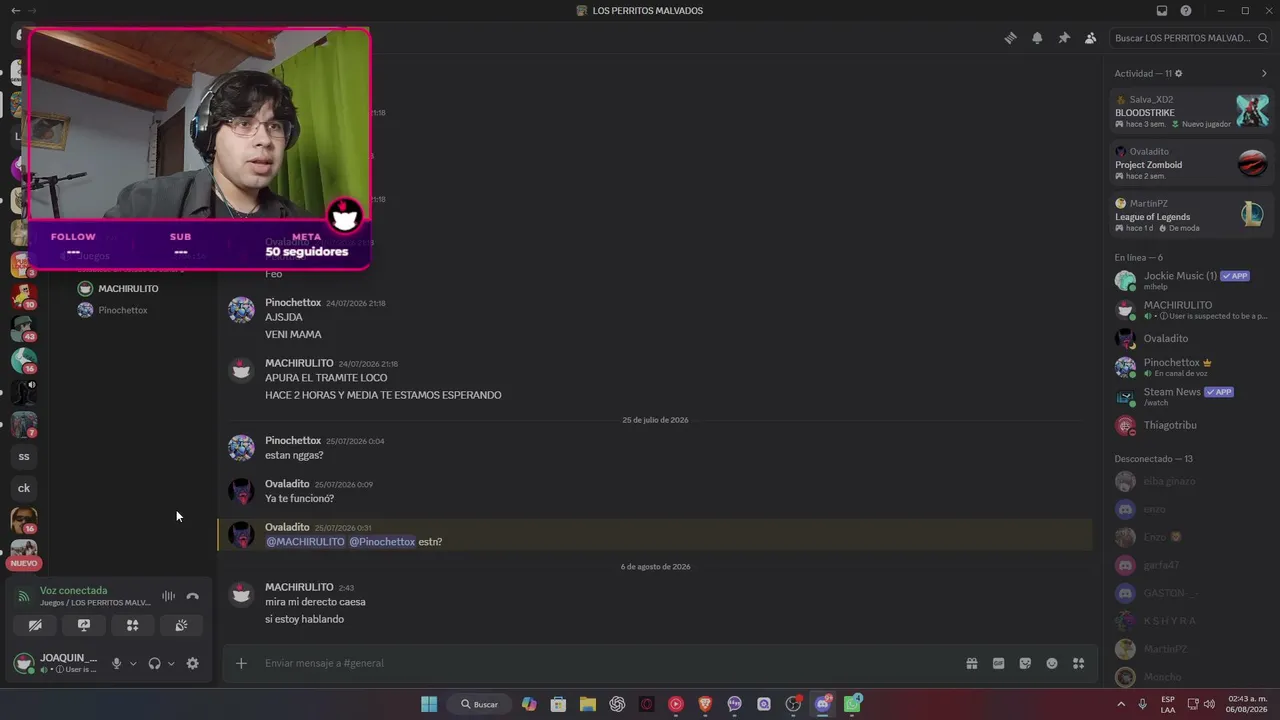
Task: Go back using the top-left arrow
Action: click(x=15, y=11)
